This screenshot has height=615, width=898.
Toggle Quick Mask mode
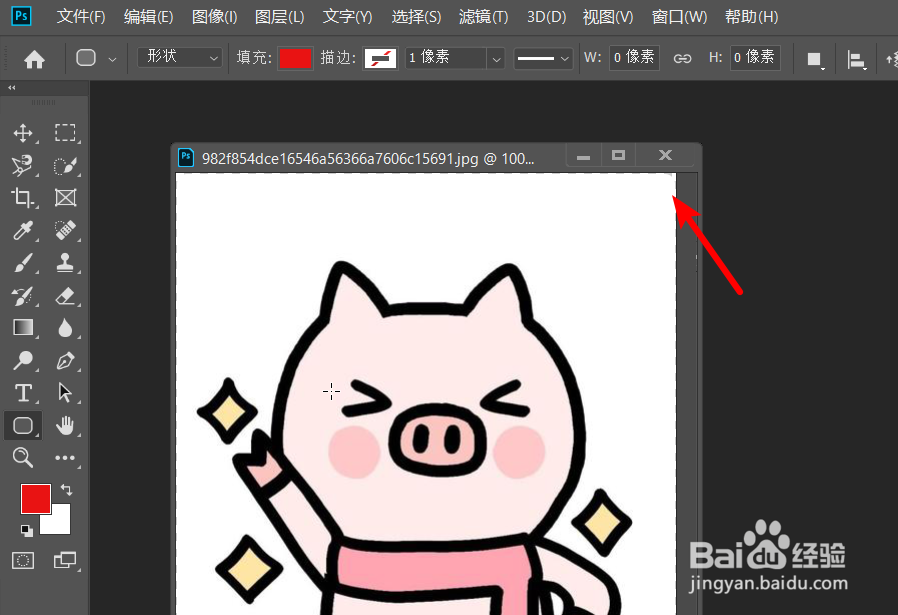pos(23,560)
